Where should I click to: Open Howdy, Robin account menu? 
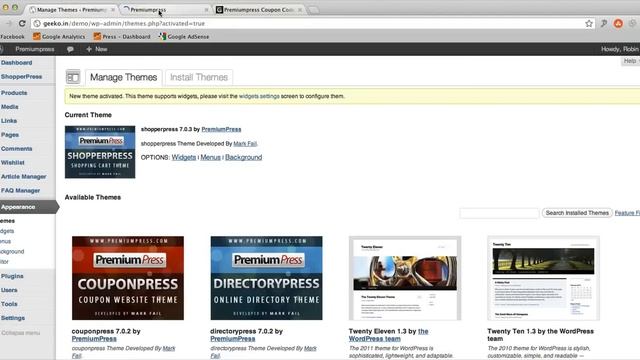[620, 49]
